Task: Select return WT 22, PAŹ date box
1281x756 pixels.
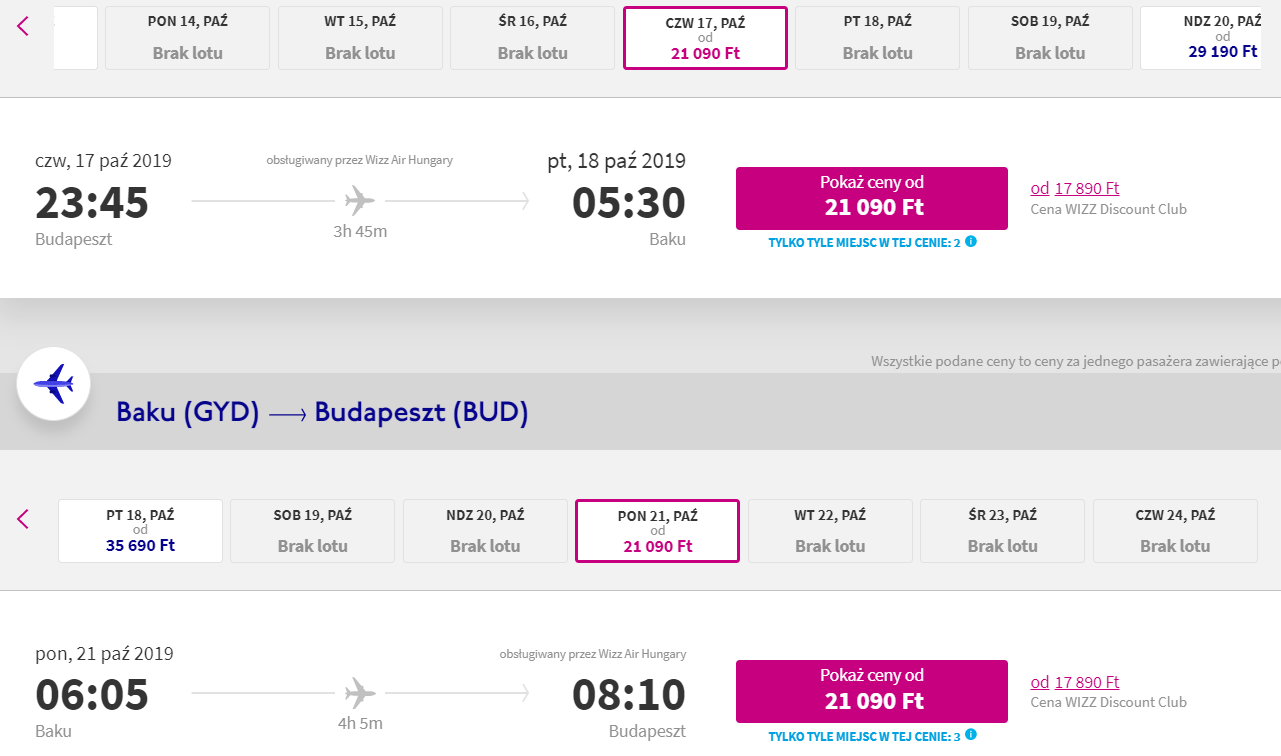Action: [830, 531]
